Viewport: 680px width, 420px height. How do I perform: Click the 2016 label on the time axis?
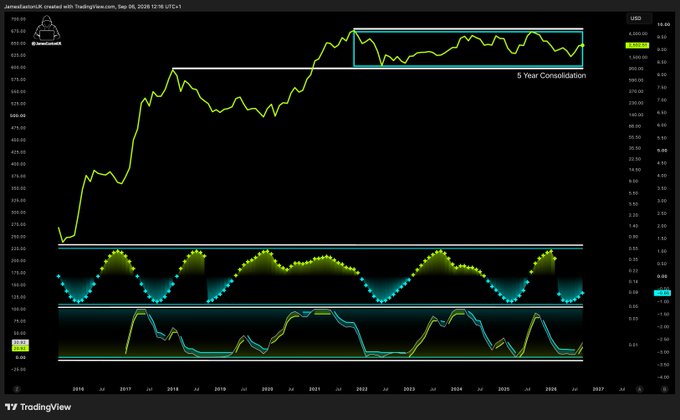pyautogui.click(x=78, y=389)
